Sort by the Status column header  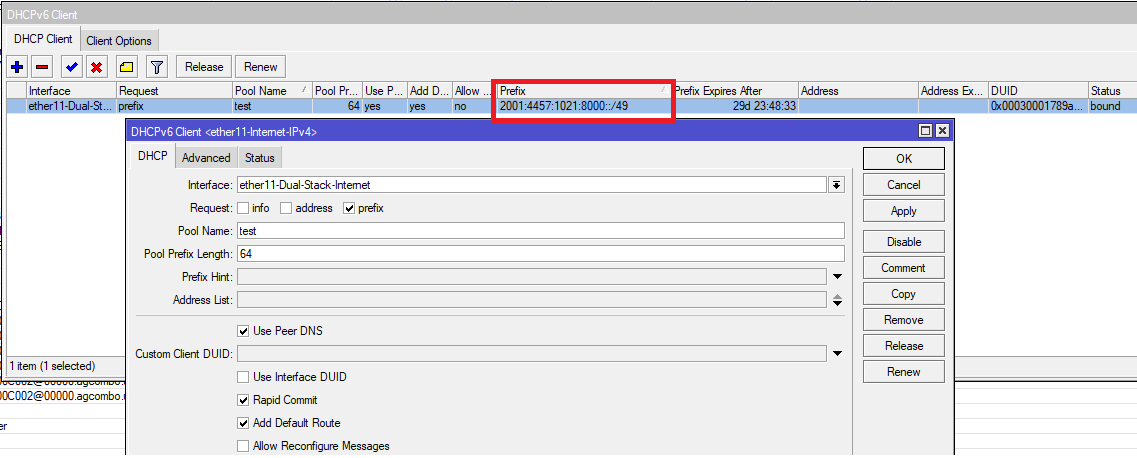[x=1112, y=91]
